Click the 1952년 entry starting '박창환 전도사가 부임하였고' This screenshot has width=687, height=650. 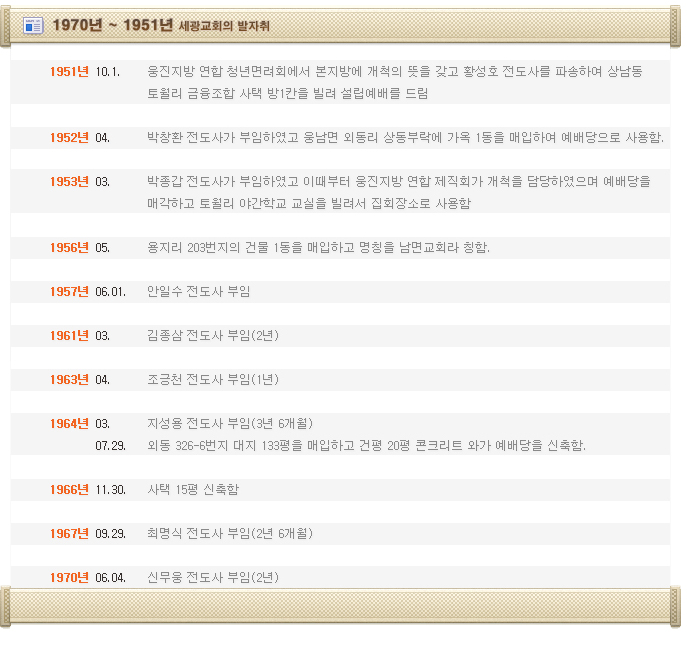coord(405,138)
